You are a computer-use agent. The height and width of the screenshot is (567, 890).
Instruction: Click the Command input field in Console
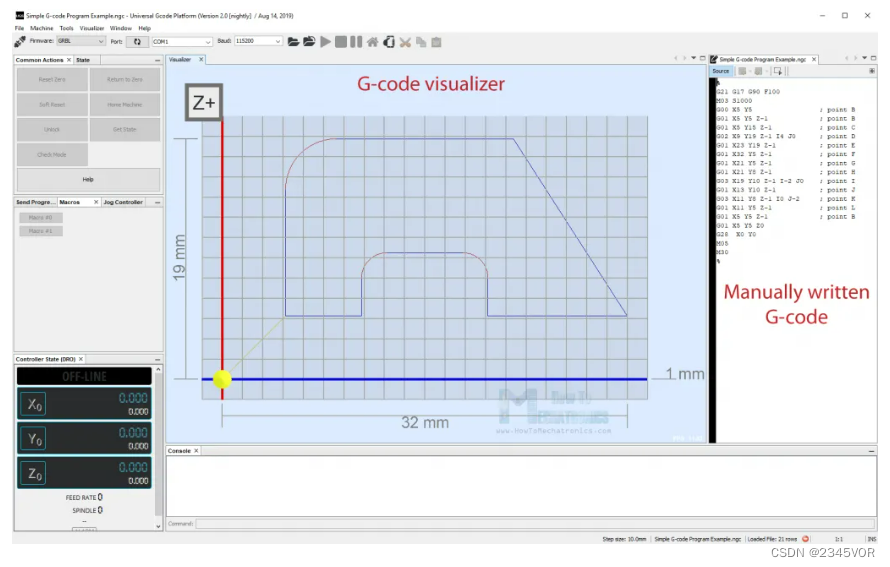coord(535,524)
